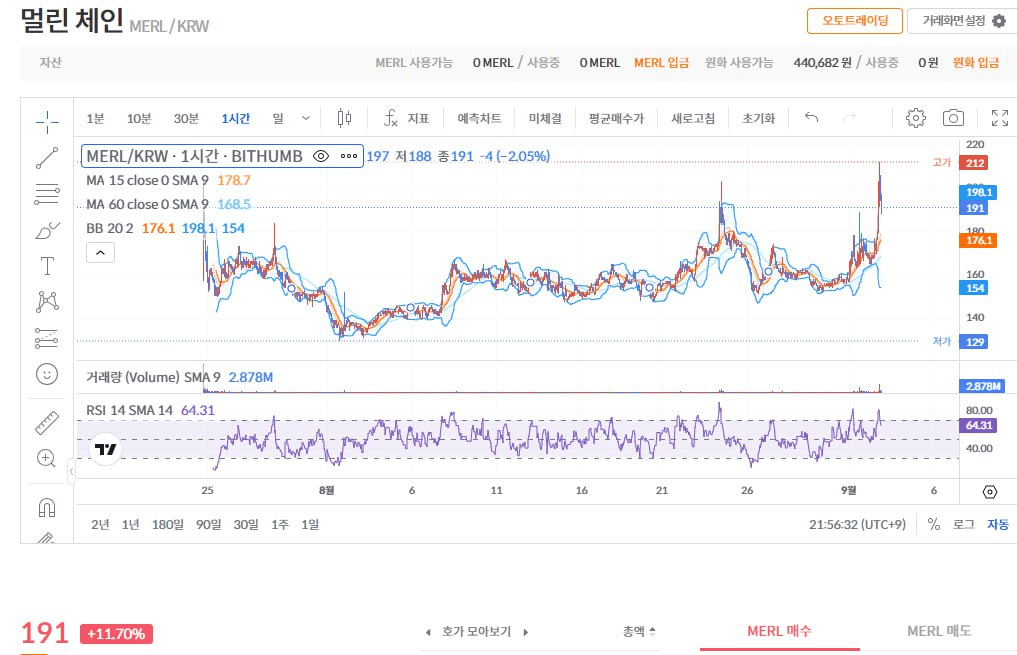The width and height of the screenshot is (1017, 655).
Task: Select the forecast and measurement tool
Action: (x=47, y=338)
